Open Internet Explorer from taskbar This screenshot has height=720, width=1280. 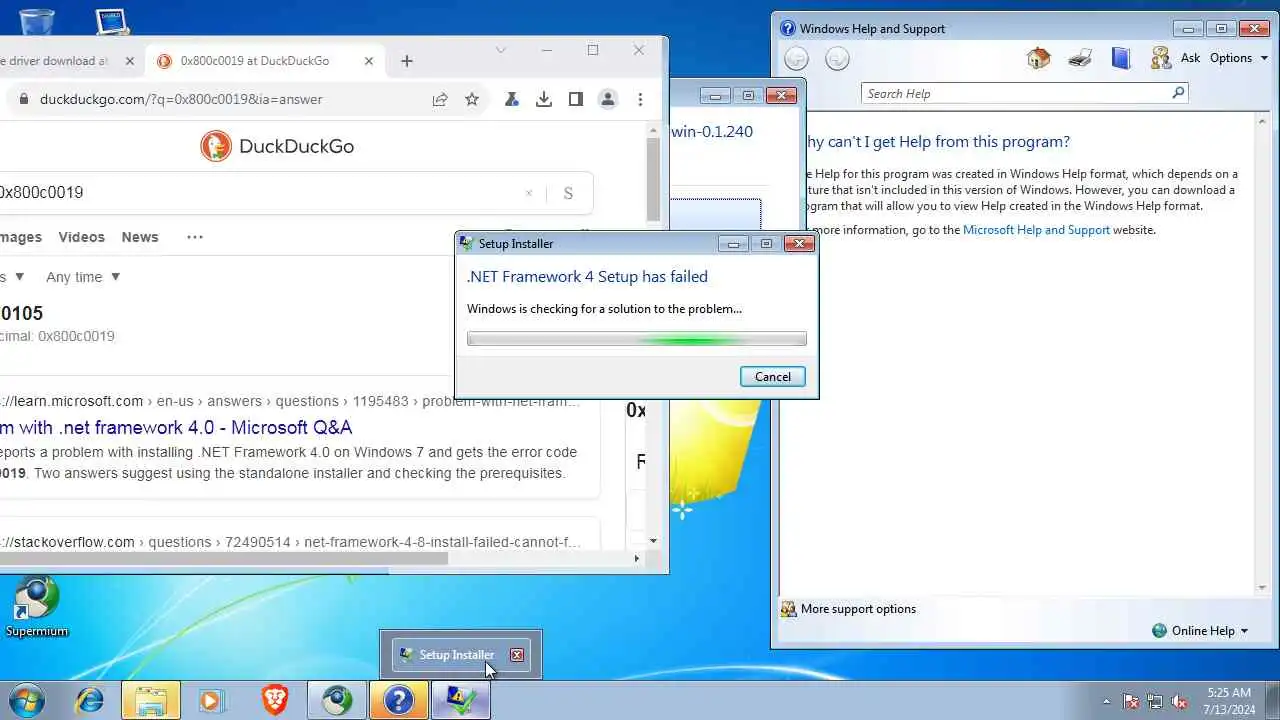pyautogui.click(x=90, y=700)
